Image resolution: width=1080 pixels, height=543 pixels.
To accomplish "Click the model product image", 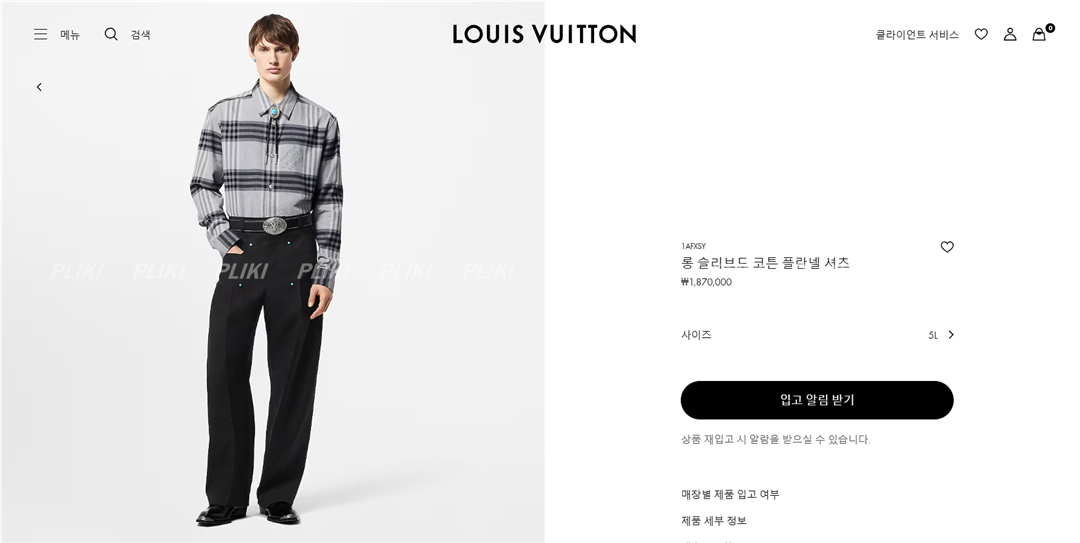I will (x=273, y=272).
